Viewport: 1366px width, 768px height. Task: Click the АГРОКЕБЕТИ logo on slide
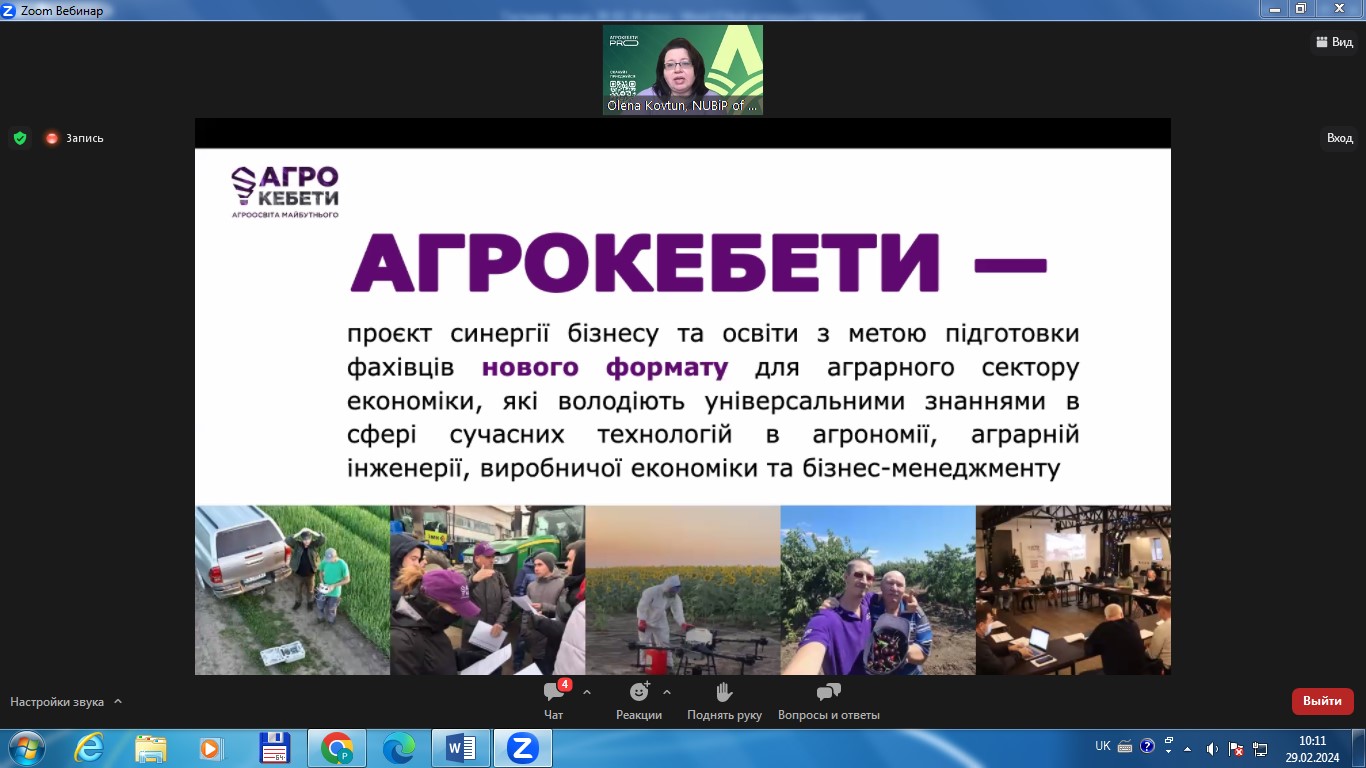tap(285, 192)
